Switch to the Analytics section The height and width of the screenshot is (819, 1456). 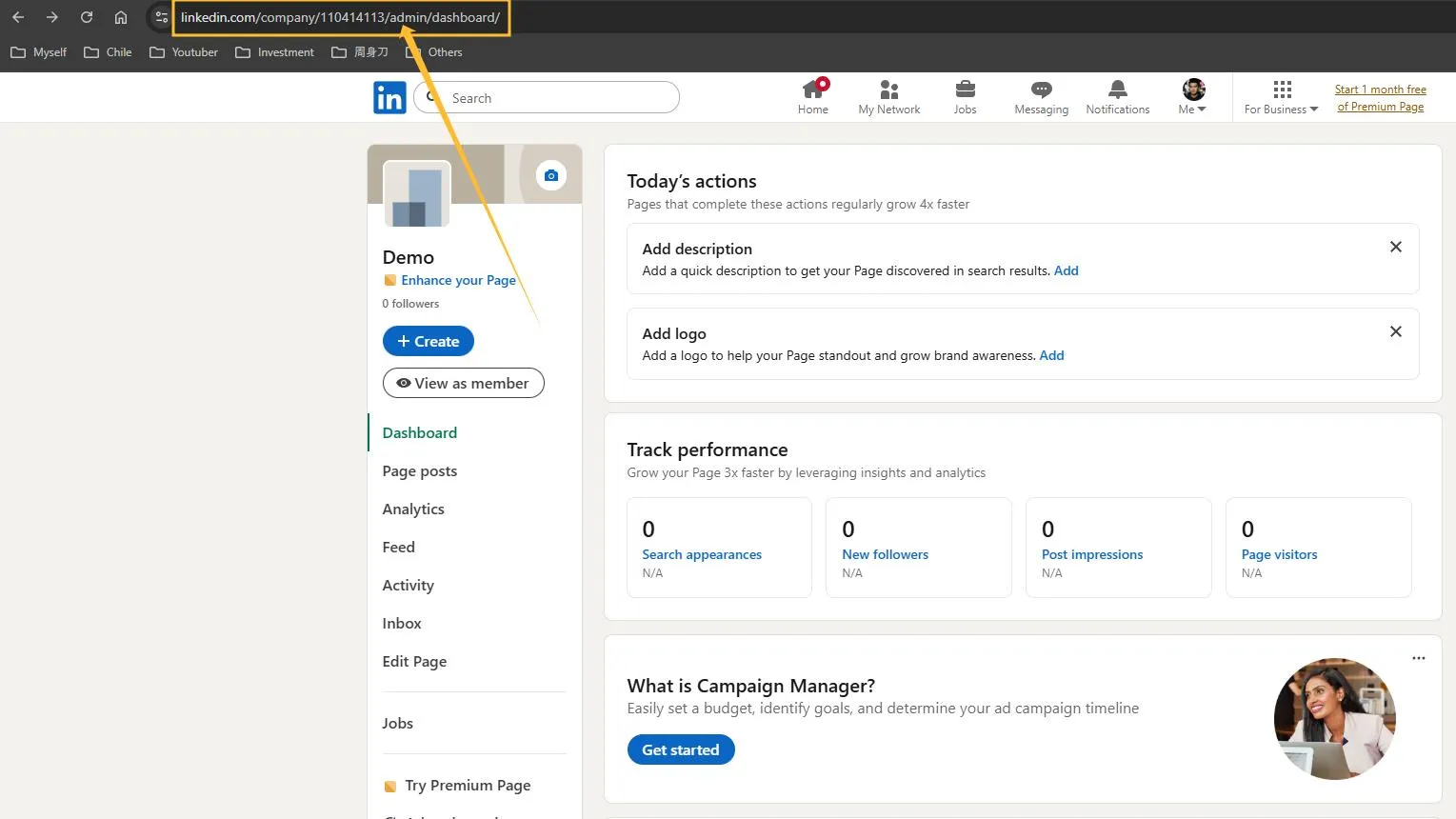click(x=412, y=509)
